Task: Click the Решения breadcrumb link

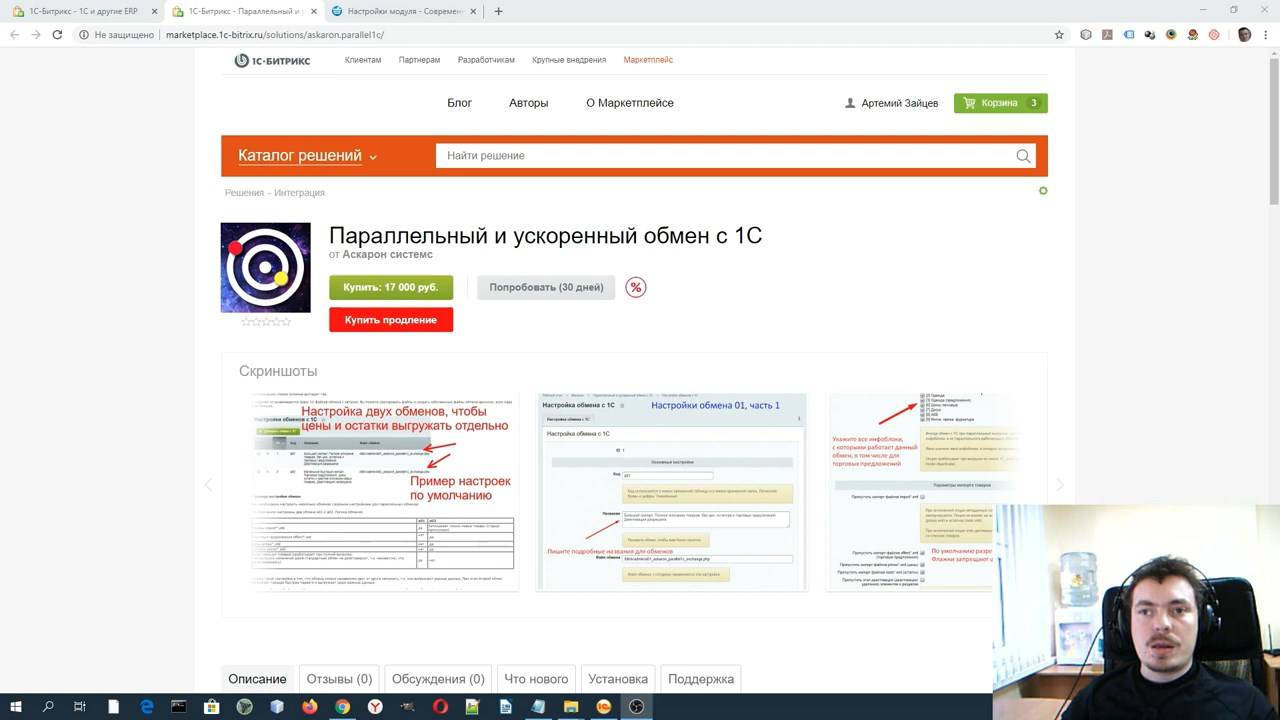Action: (x=244, y=193)
